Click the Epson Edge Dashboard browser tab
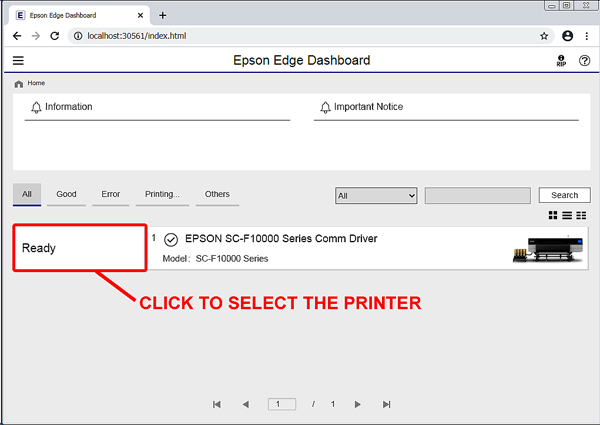 [x=78, y=15]
